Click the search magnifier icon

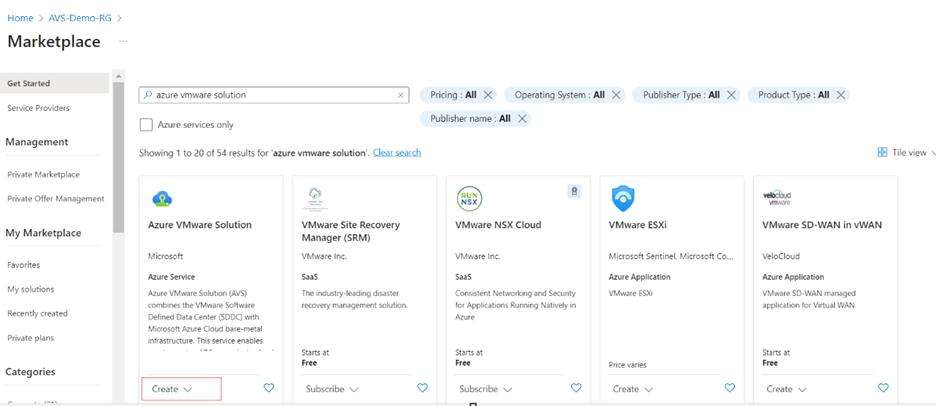(148, 94)
